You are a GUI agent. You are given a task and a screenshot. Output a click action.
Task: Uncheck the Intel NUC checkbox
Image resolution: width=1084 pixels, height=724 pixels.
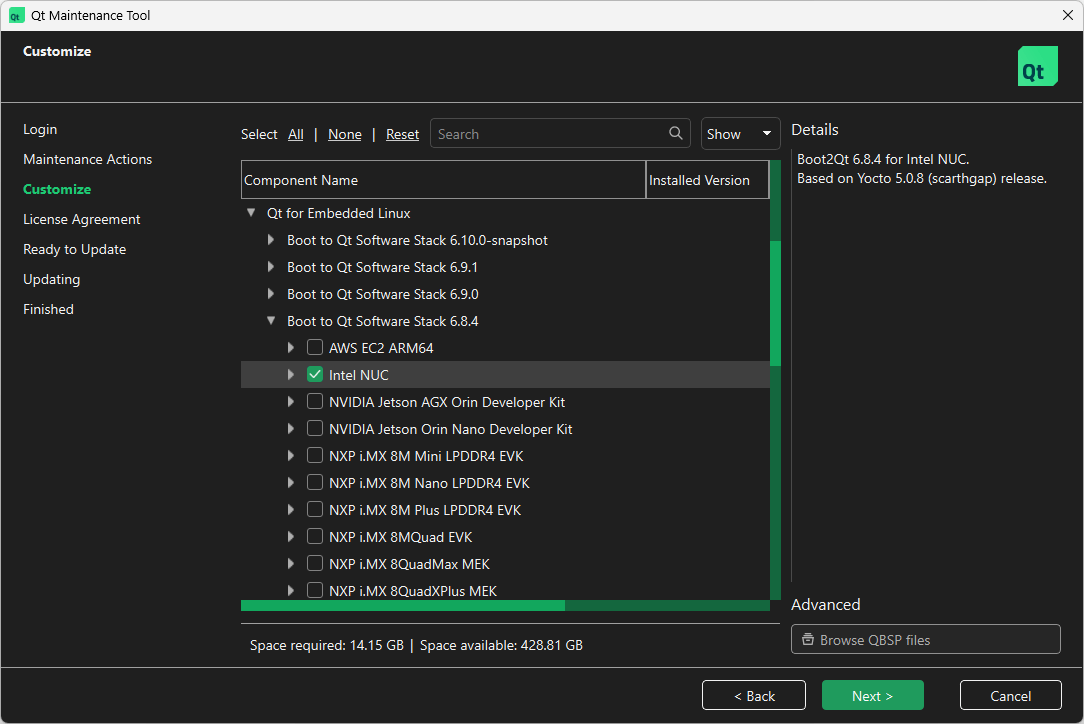pyautogui.click(x=315, y=375)
